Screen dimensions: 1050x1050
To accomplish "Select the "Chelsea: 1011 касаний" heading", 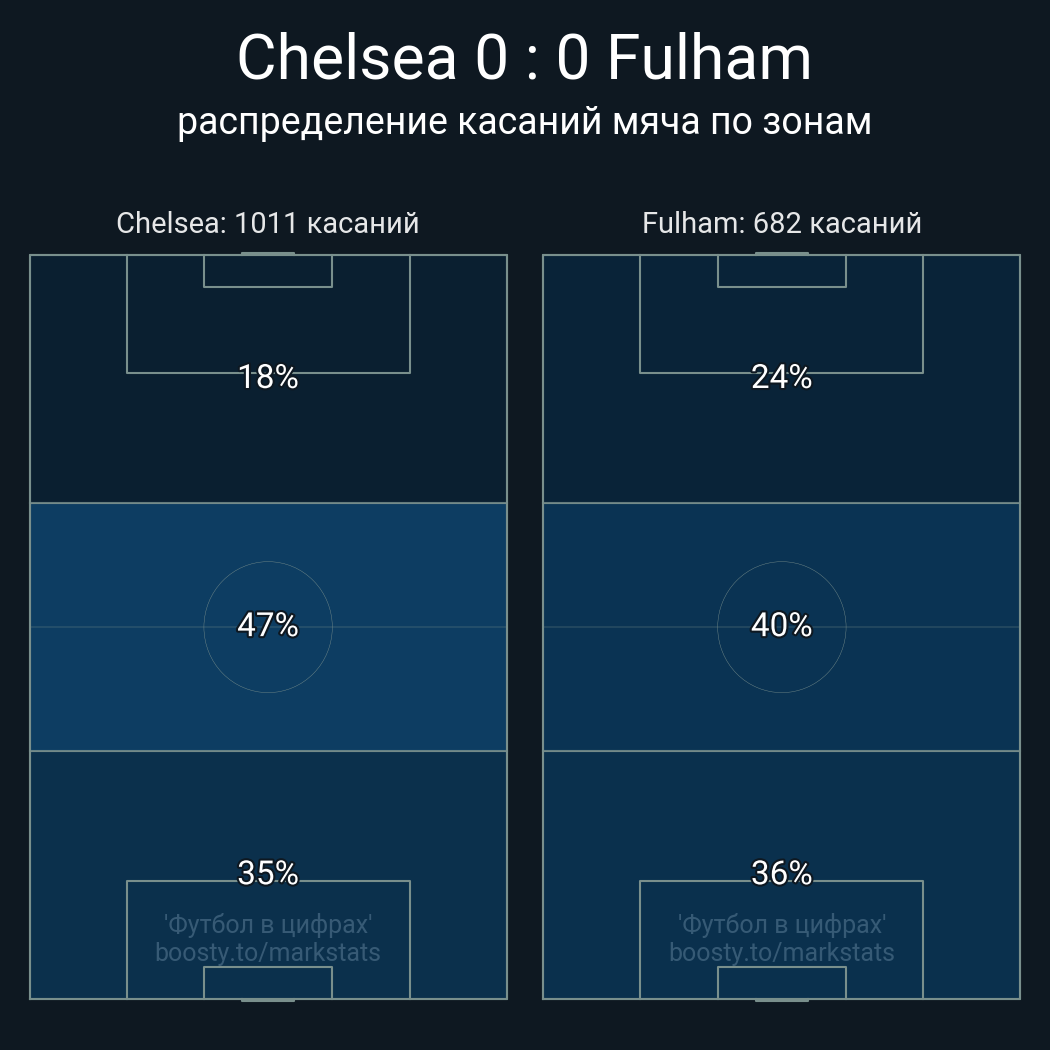I will pos(267,223).
